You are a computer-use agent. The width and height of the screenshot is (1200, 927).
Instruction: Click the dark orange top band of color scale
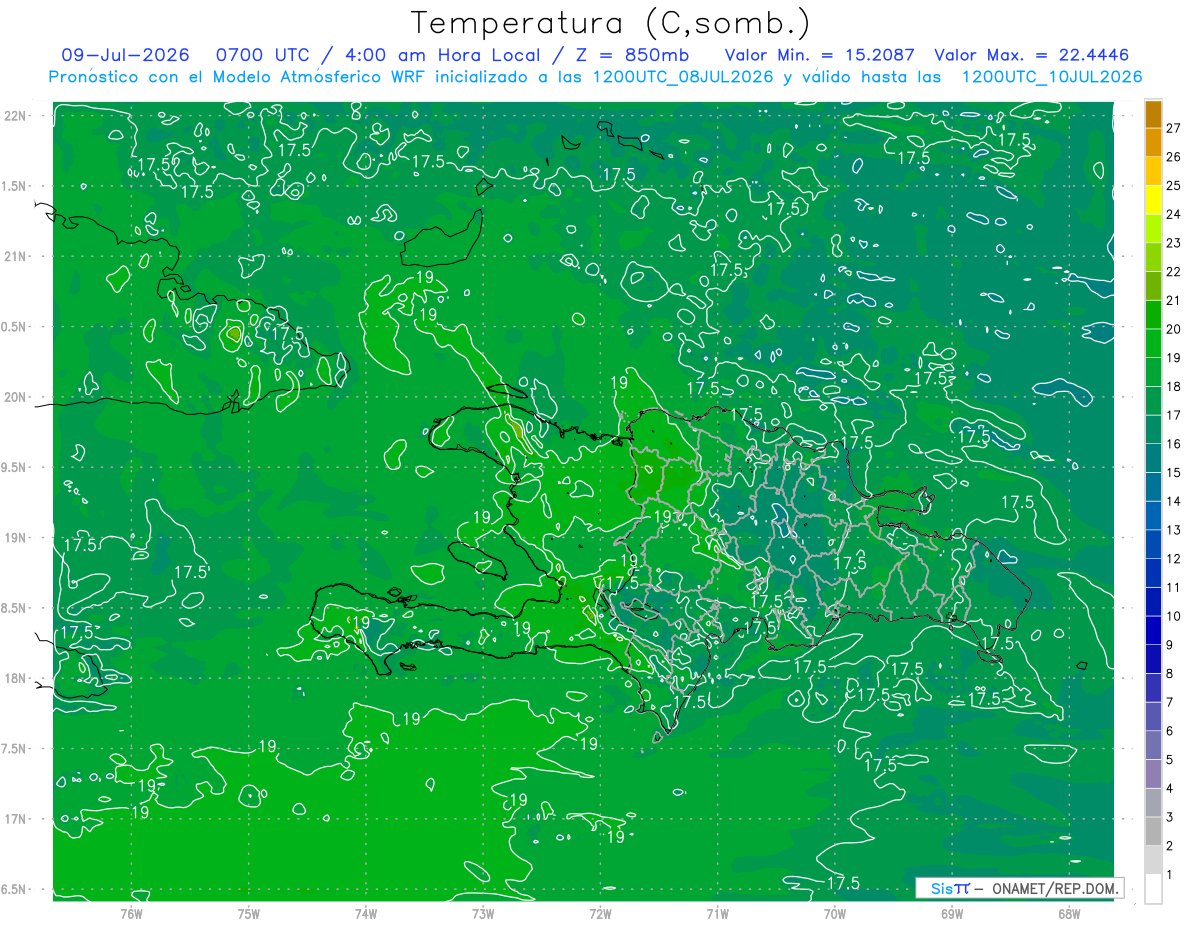point(1153,114)
